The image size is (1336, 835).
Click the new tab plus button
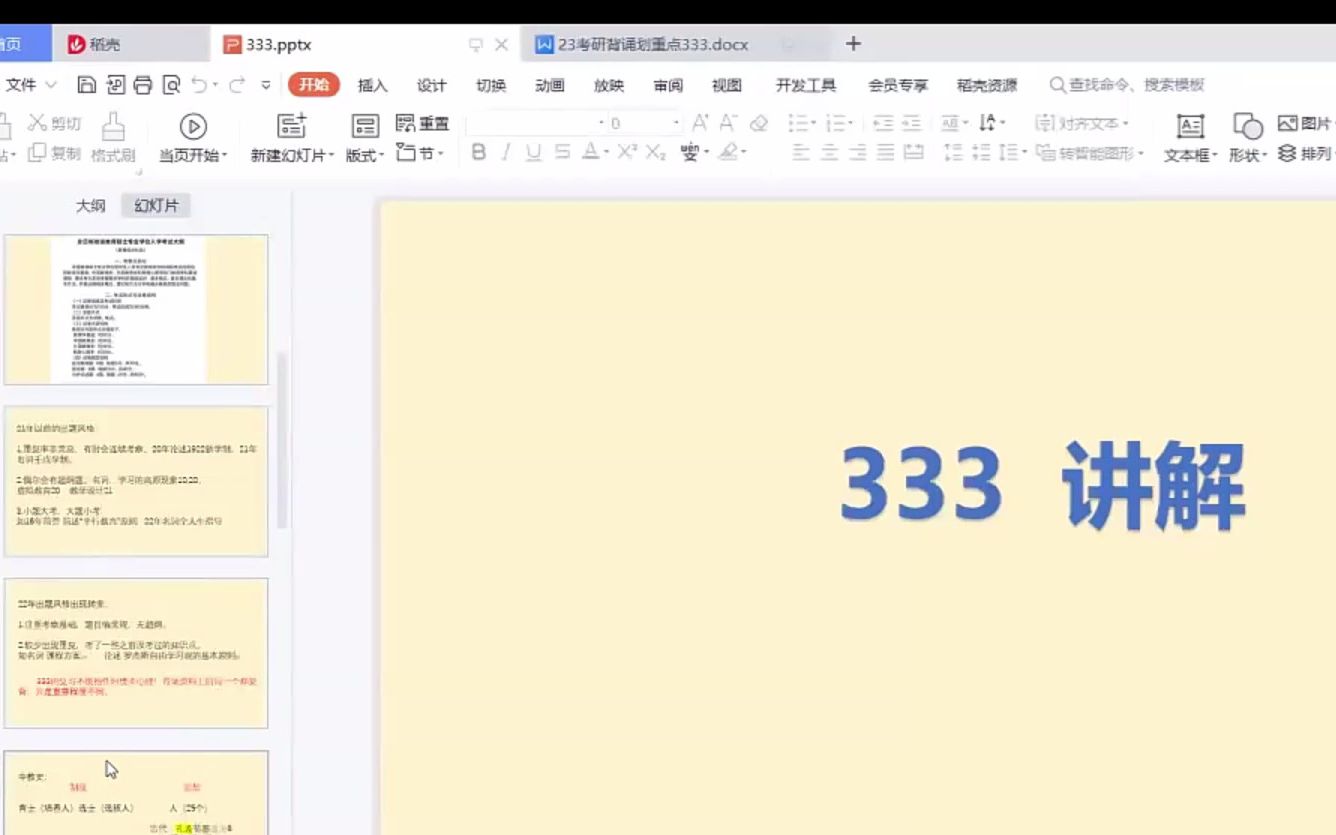(x=853, y=43)
